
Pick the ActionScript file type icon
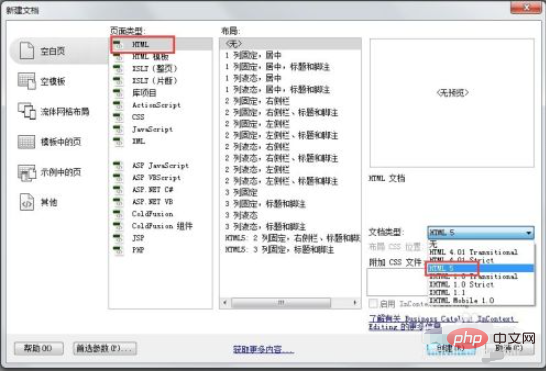118,105
